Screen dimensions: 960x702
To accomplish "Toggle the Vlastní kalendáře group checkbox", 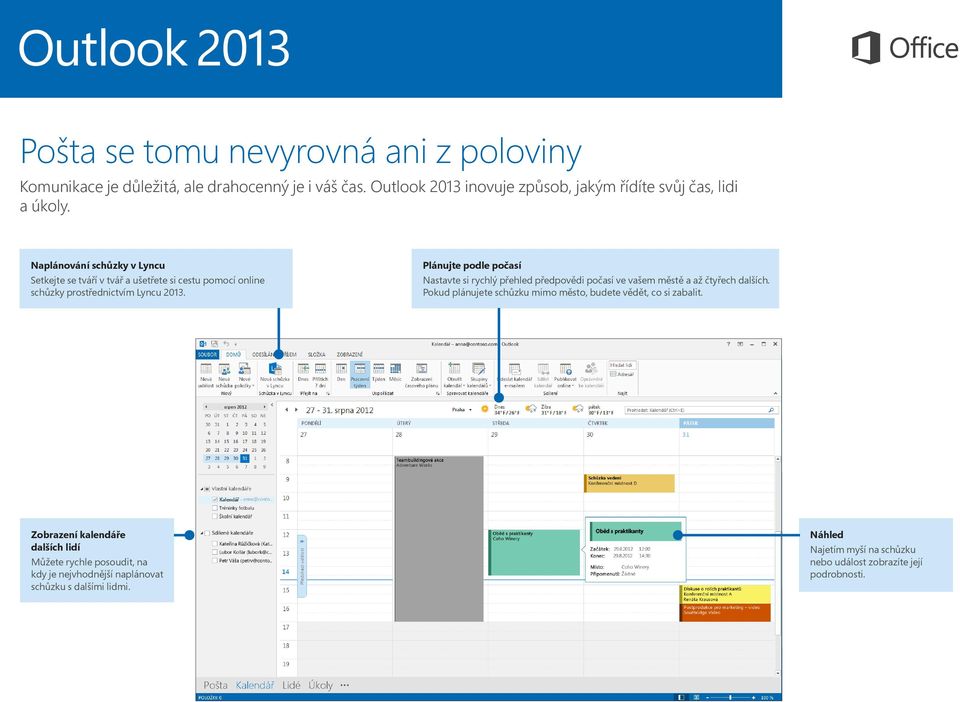I will [208, 489].
